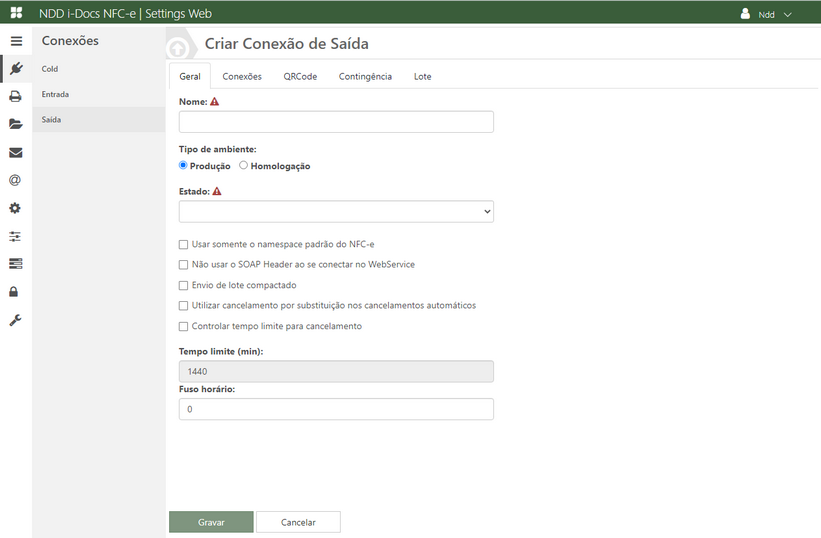
Task: Click the hamburger menu icon
Action: (x=16, y=41)
